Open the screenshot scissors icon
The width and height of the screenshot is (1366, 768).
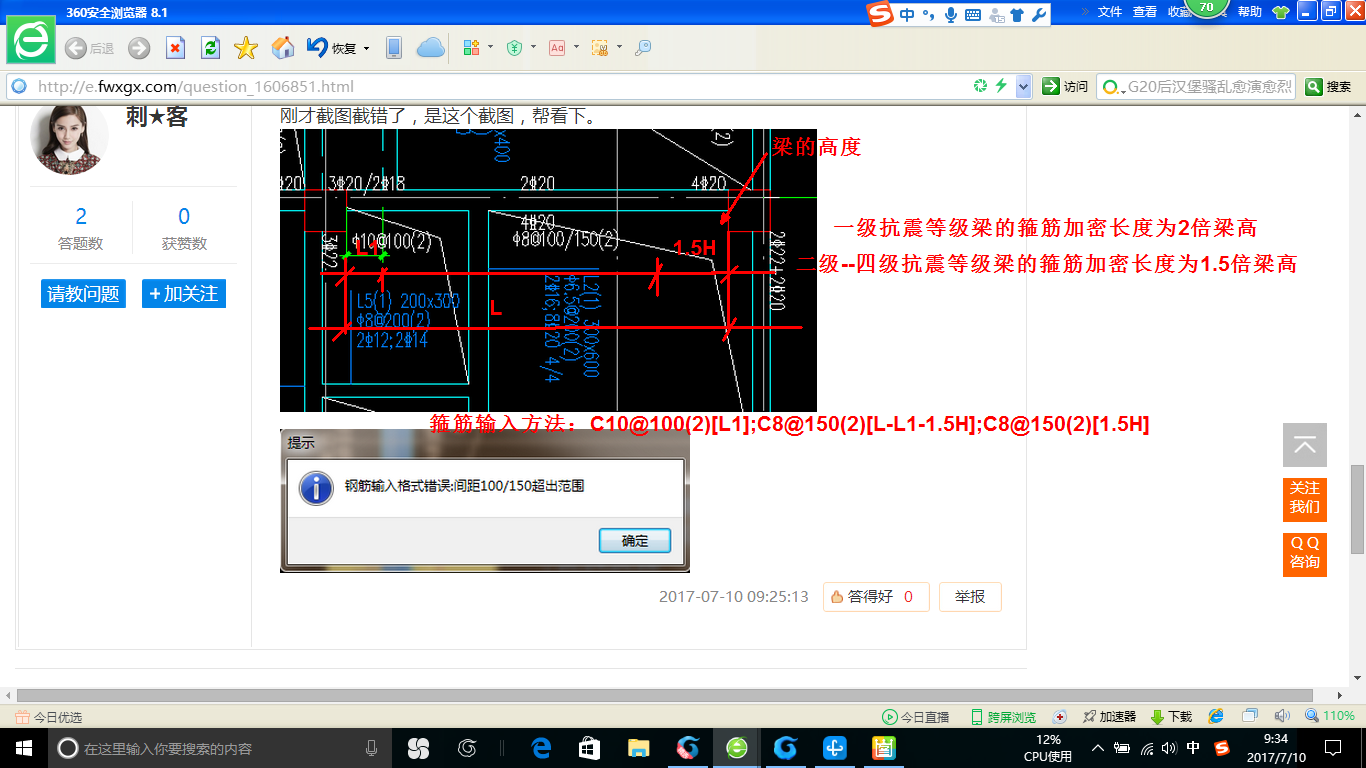[600, 48]
